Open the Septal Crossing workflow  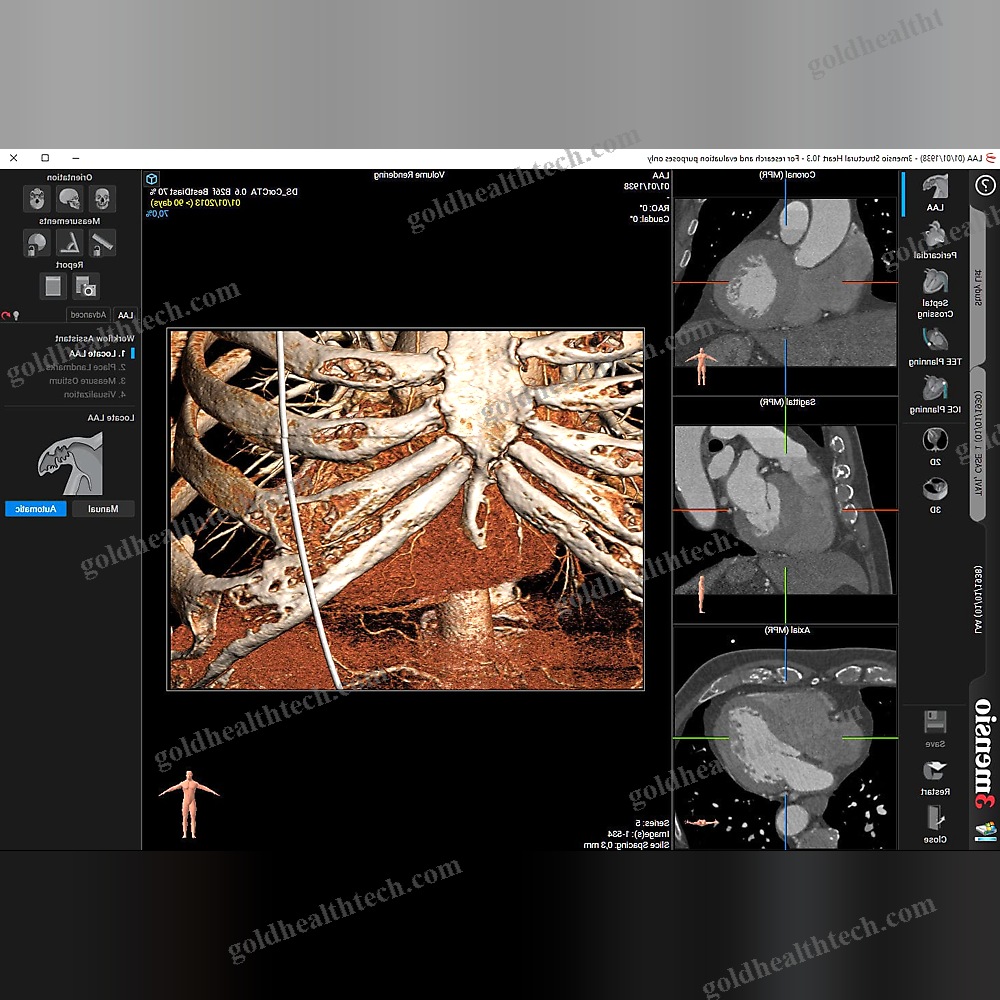click(935, 293)
